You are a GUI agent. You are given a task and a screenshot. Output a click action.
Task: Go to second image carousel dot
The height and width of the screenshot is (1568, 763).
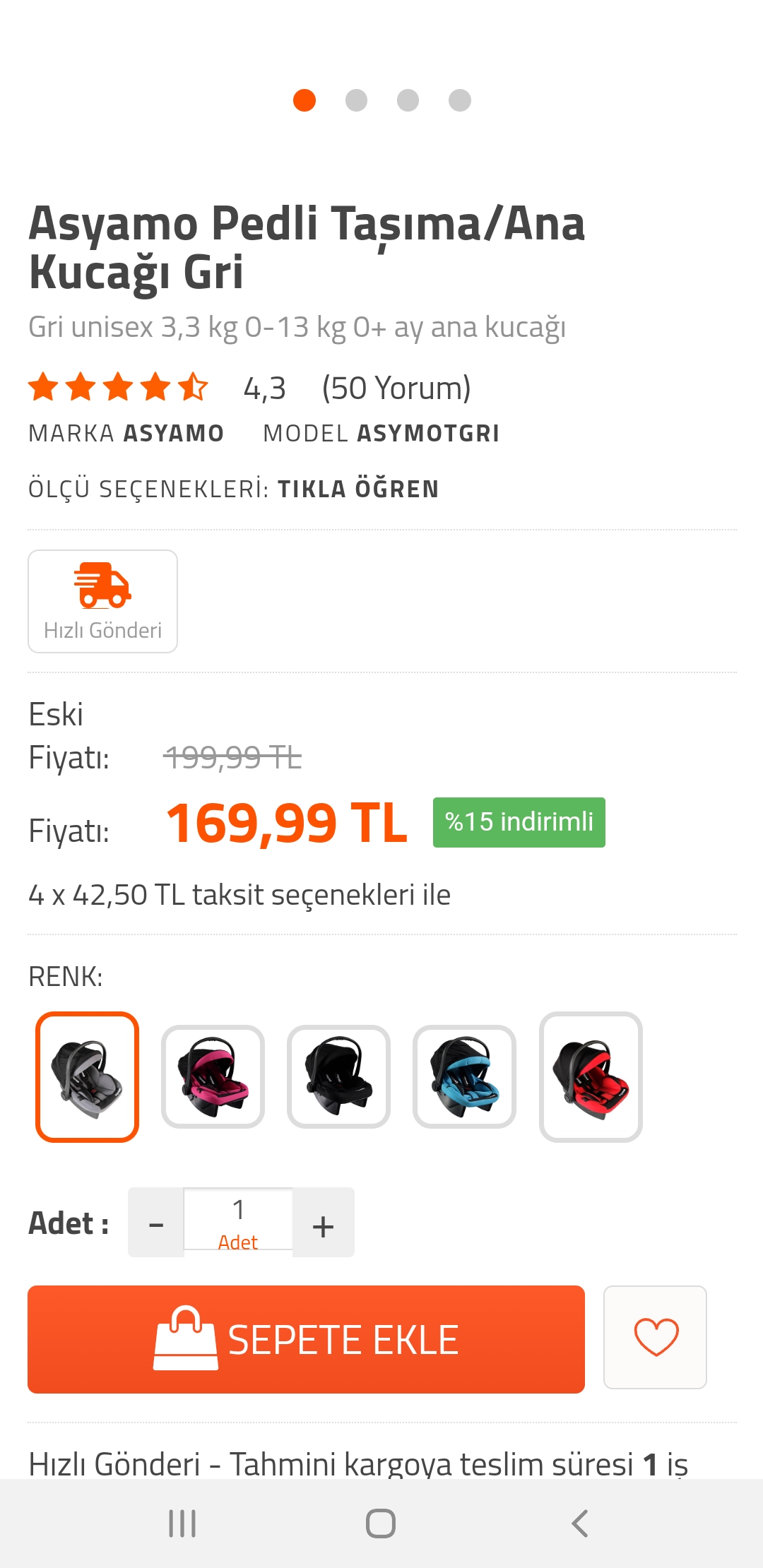point(356,100)
